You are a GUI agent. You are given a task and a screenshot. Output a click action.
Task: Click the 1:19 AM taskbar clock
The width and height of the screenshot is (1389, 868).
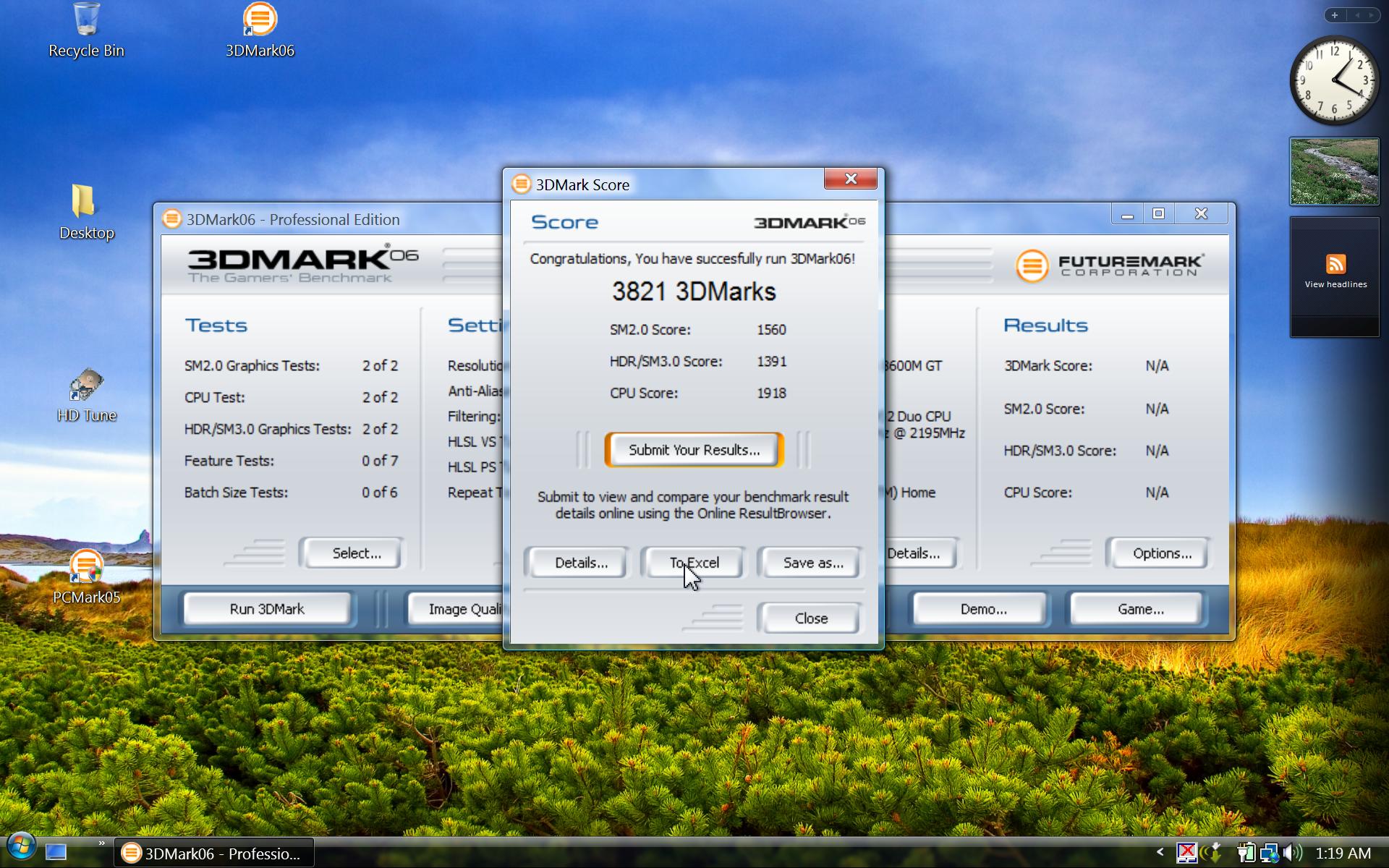(1343, 854)
